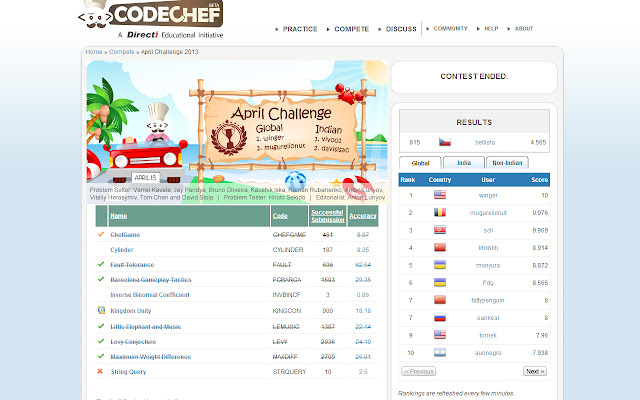Screen dimensions: 640x400
Task: Click the Next rankings page button
Action: pyautogui.click(x=535, y=371)
